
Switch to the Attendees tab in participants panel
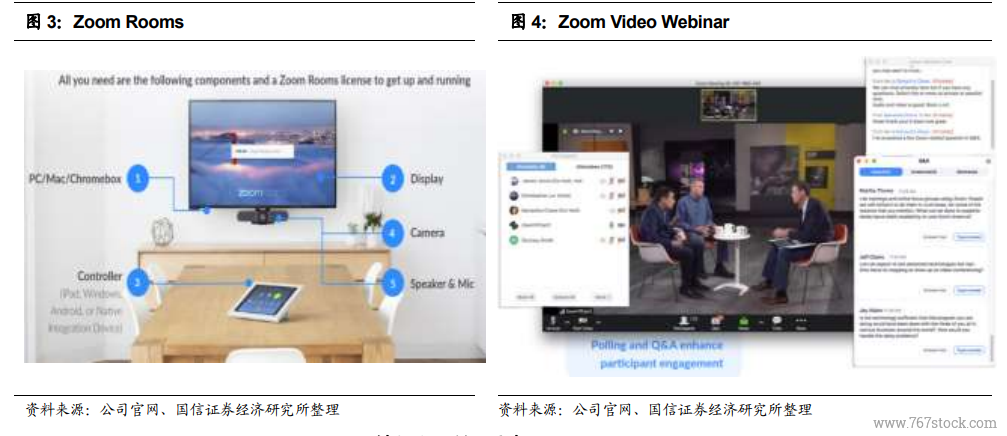tap(594, 166)
